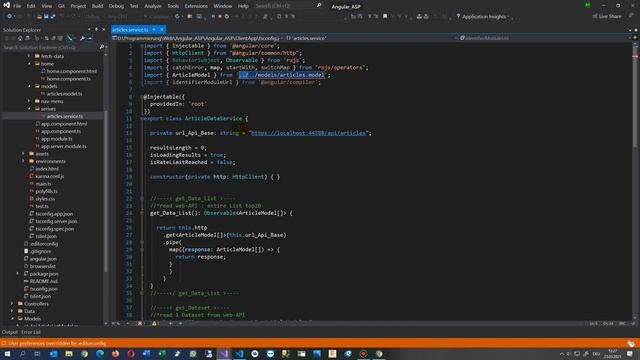Click the search icon in the title bar

[319, 6]
